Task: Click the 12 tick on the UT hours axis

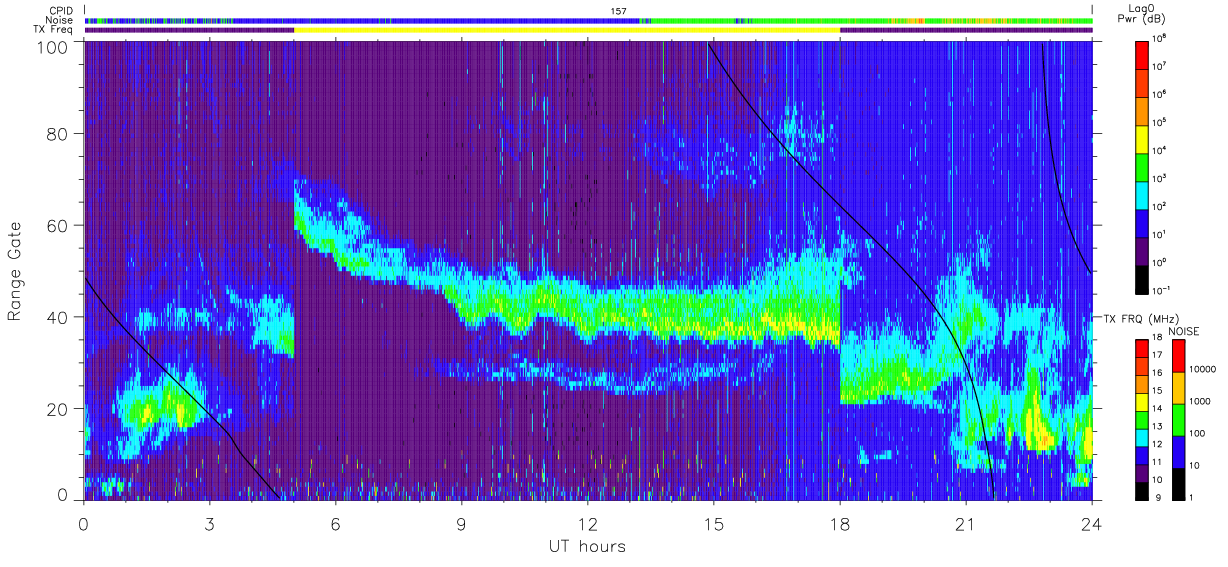Action: (x=587, y=523)
